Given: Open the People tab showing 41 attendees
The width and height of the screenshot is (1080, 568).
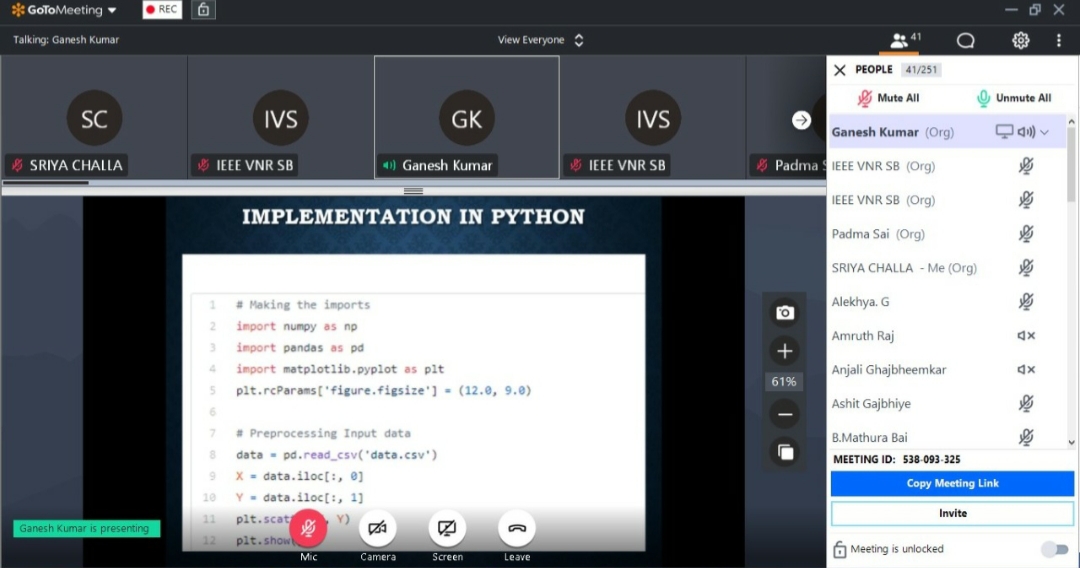Looking at the screenshot, I should [905, 40].
